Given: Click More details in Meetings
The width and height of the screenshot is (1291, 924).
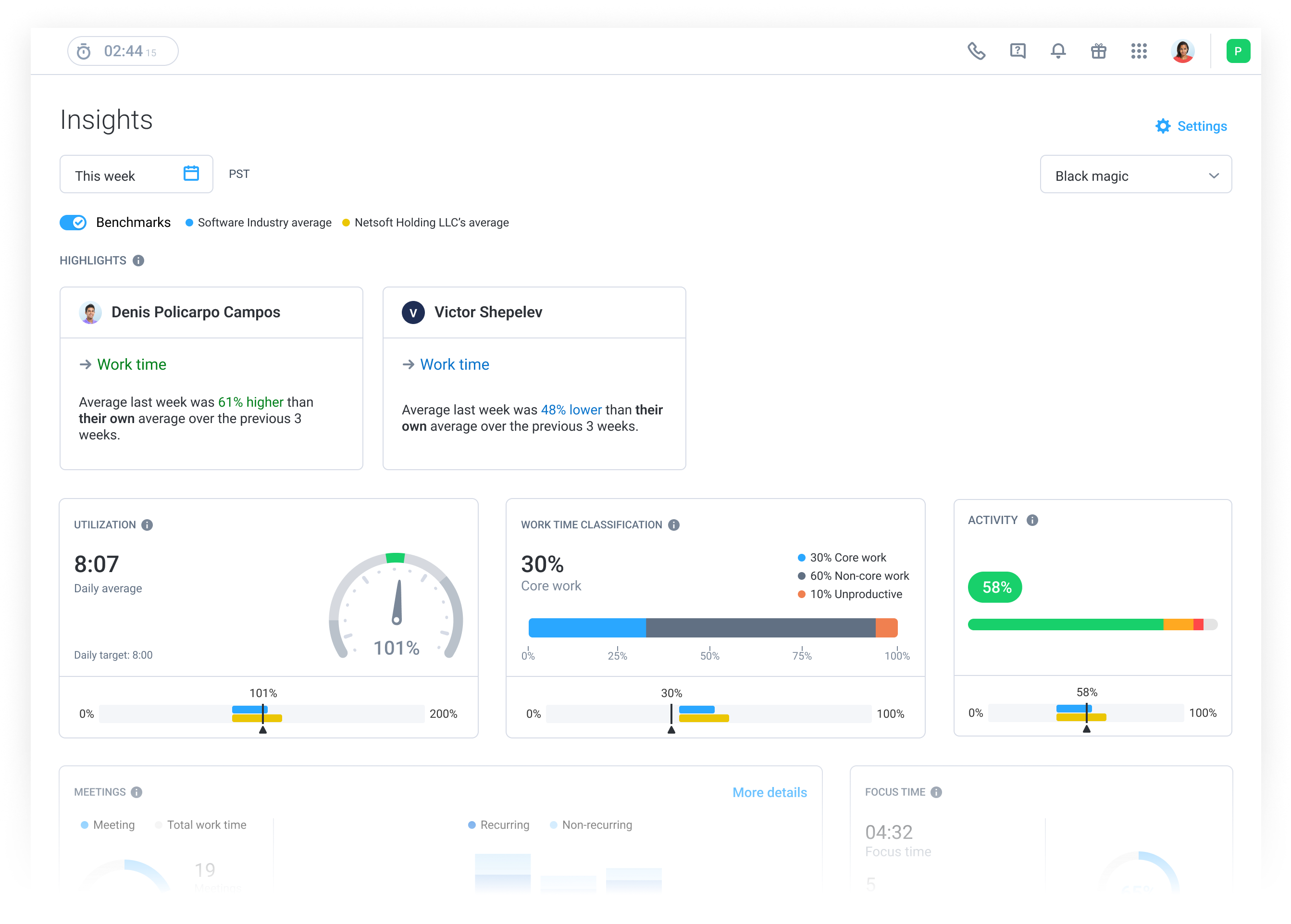Looking at the screenshot, I should (x=770, y=793).
